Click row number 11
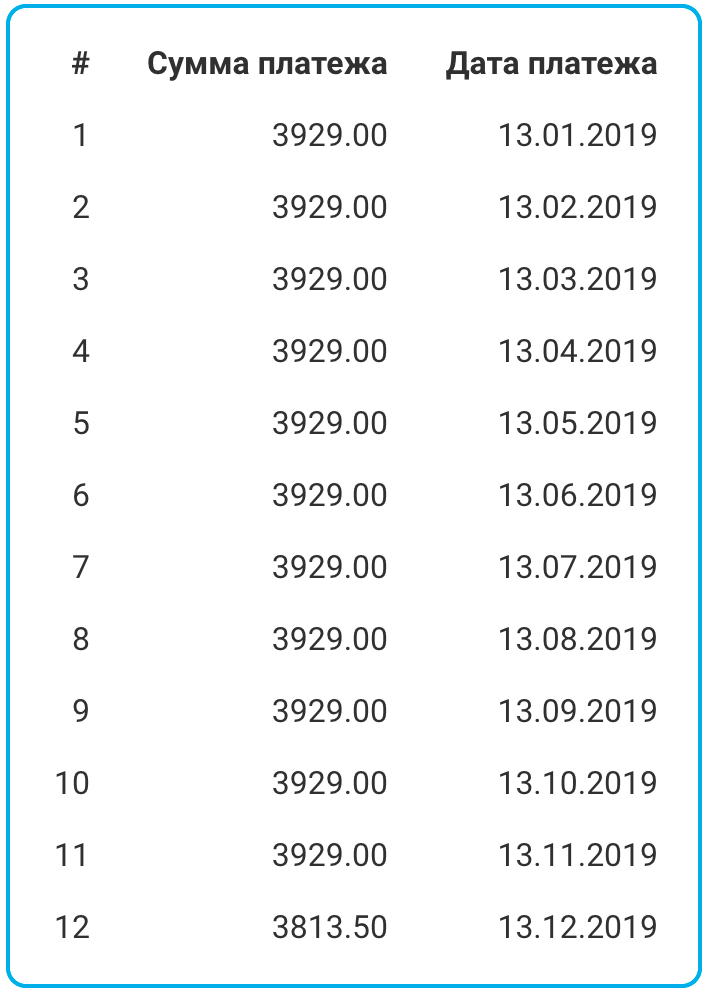 click(x=71, y=855)
